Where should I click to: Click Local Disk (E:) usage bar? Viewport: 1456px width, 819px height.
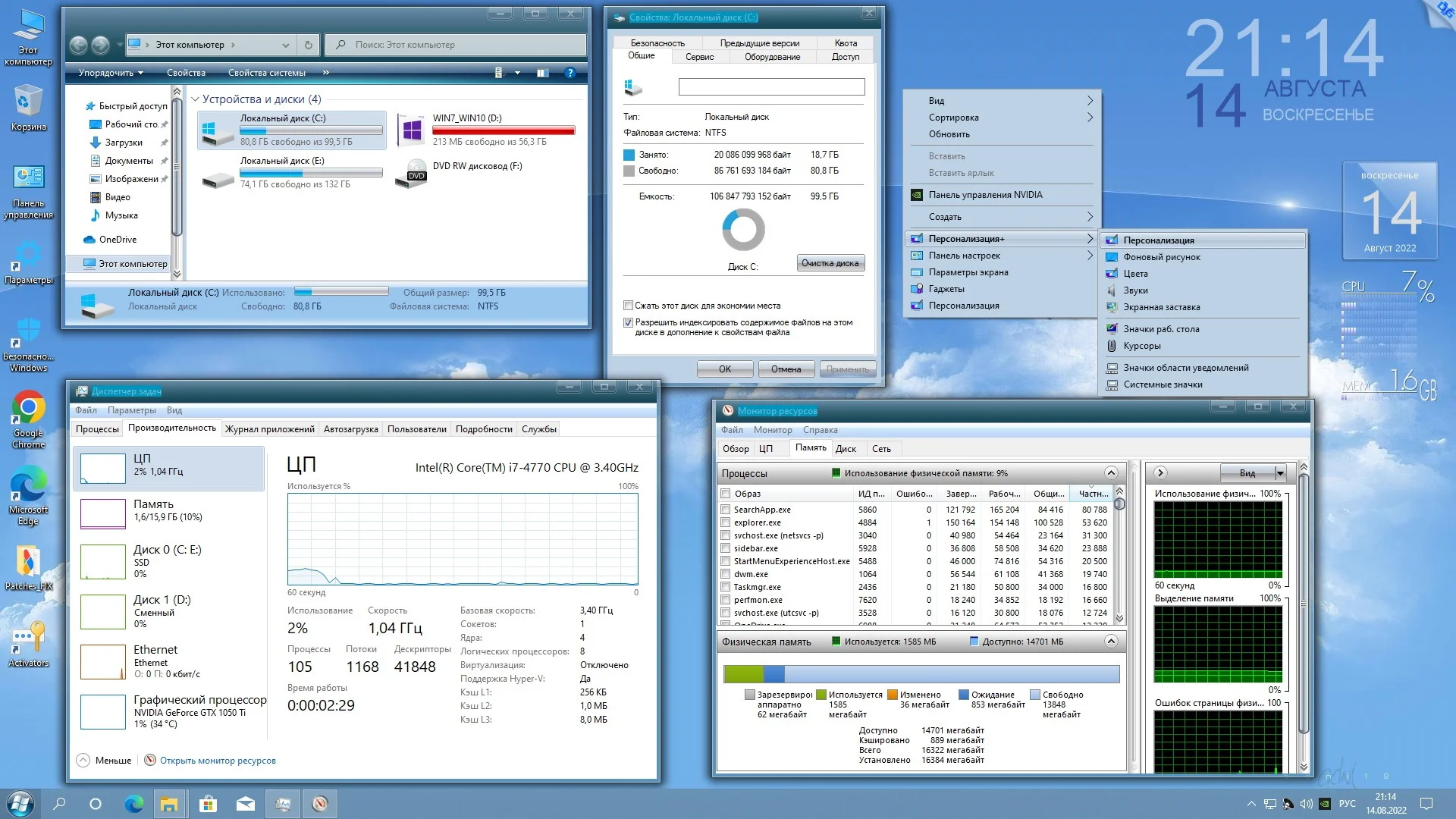[x=311, y=173]
